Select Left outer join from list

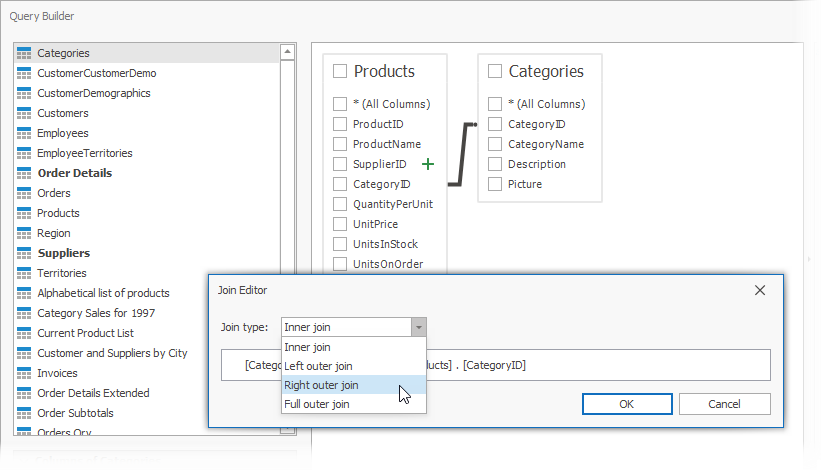click(x=318, y=366)
